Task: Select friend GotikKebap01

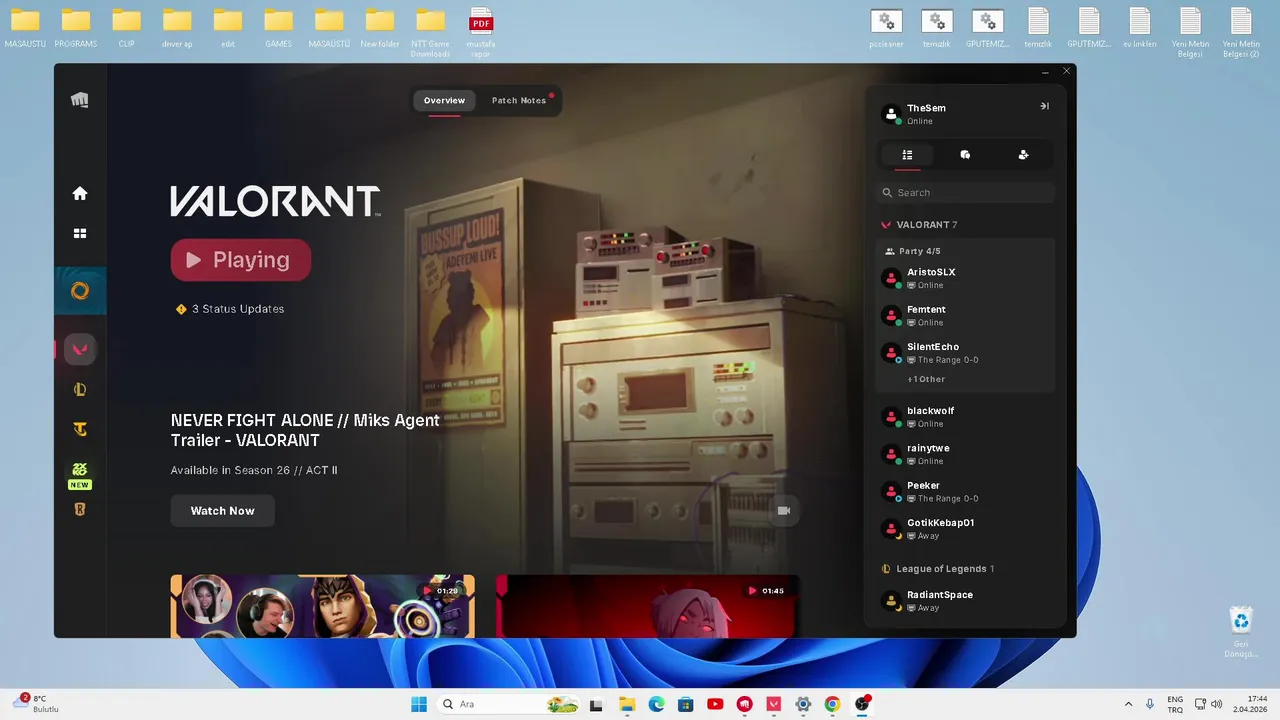Action: [965, 529]
